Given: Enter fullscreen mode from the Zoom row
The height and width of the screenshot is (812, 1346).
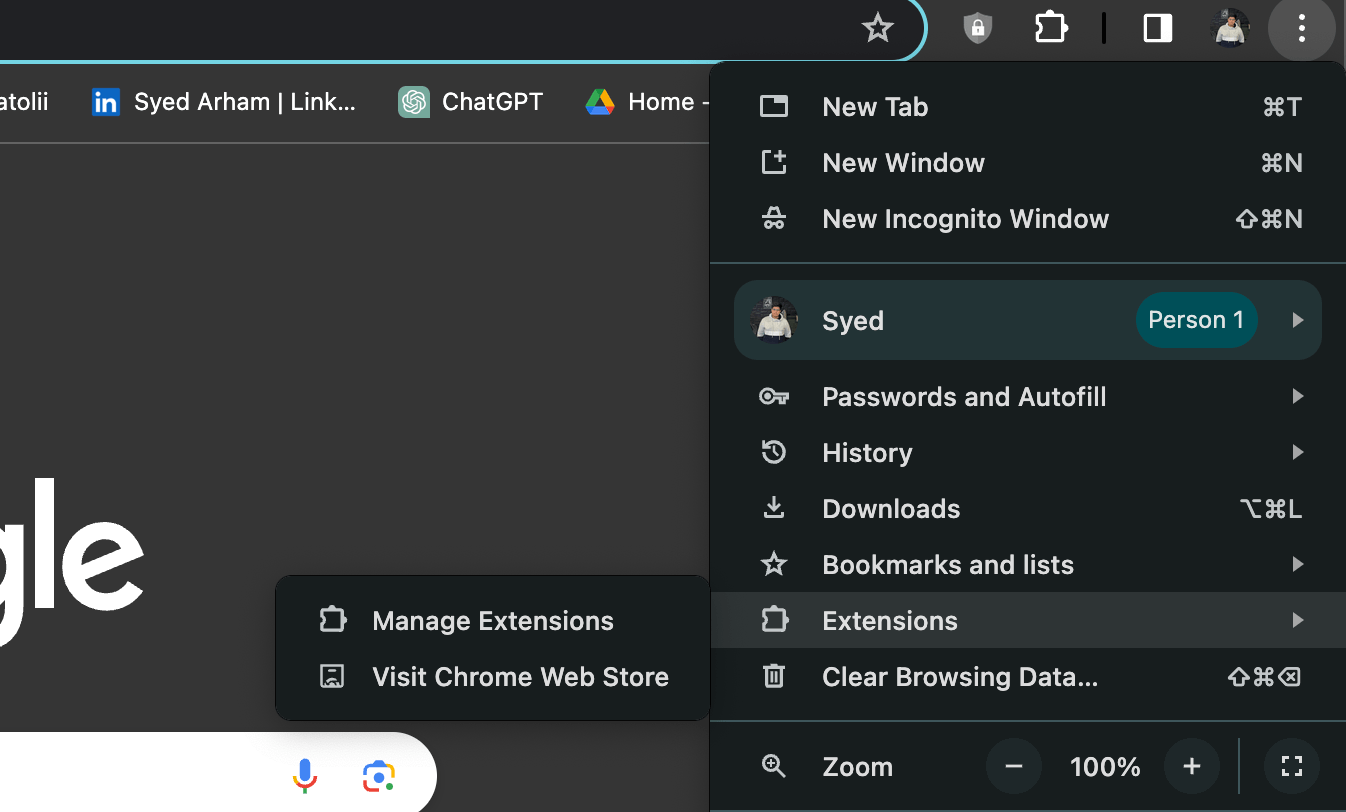Looking at the screenshot, I should [1291, 767].
